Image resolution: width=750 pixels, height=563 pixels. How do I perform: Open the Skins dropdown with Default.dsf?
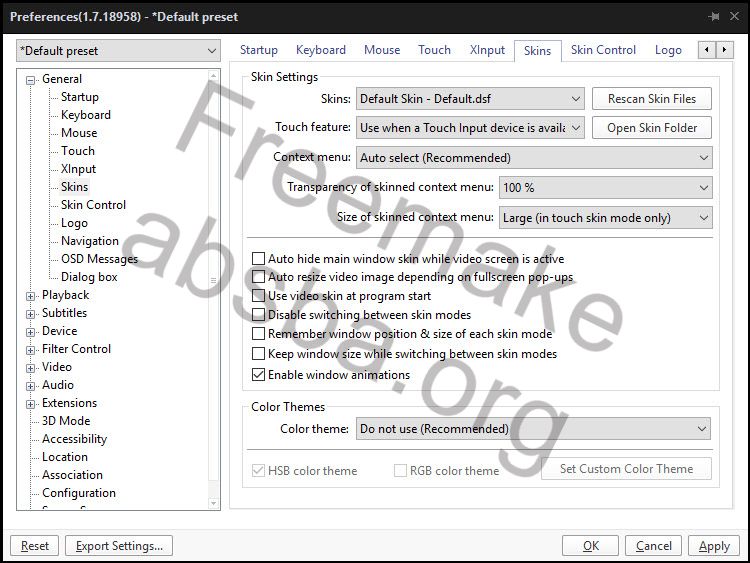pos(470,99)
